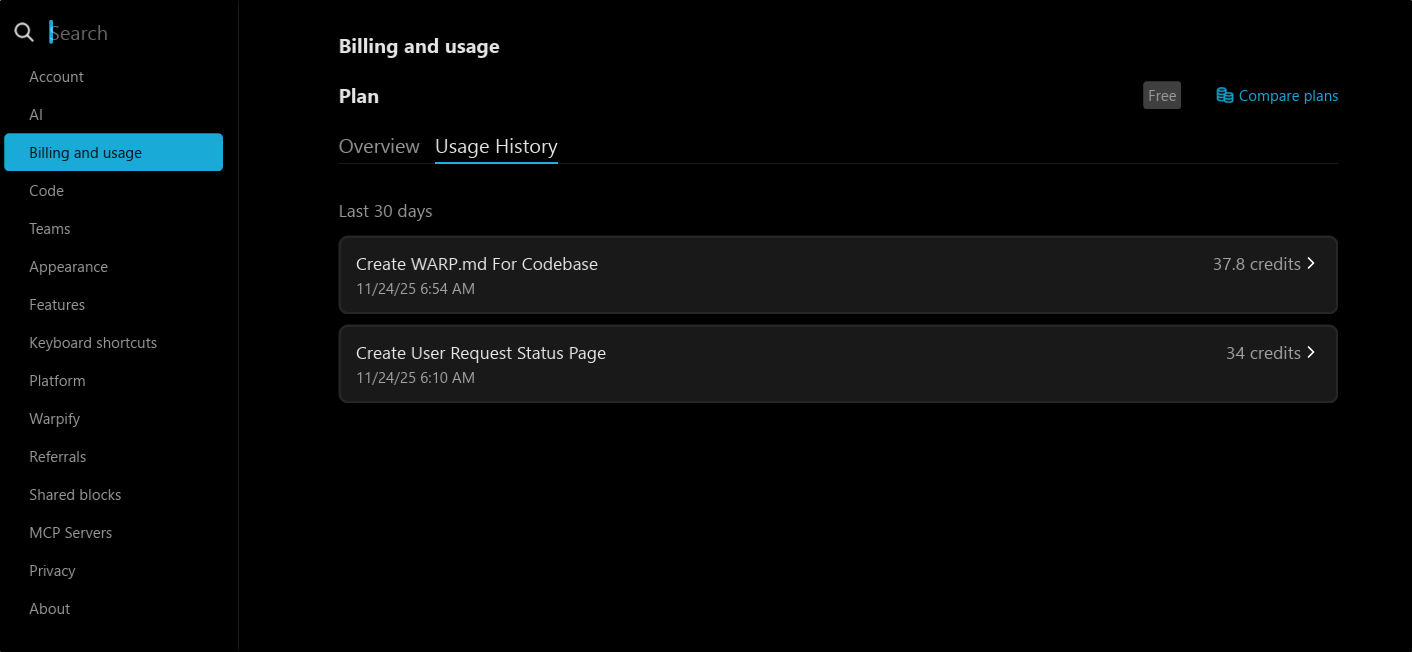Open the Privacy settings page
This screenshot has height=652, width=1412.
pos(52,571)
